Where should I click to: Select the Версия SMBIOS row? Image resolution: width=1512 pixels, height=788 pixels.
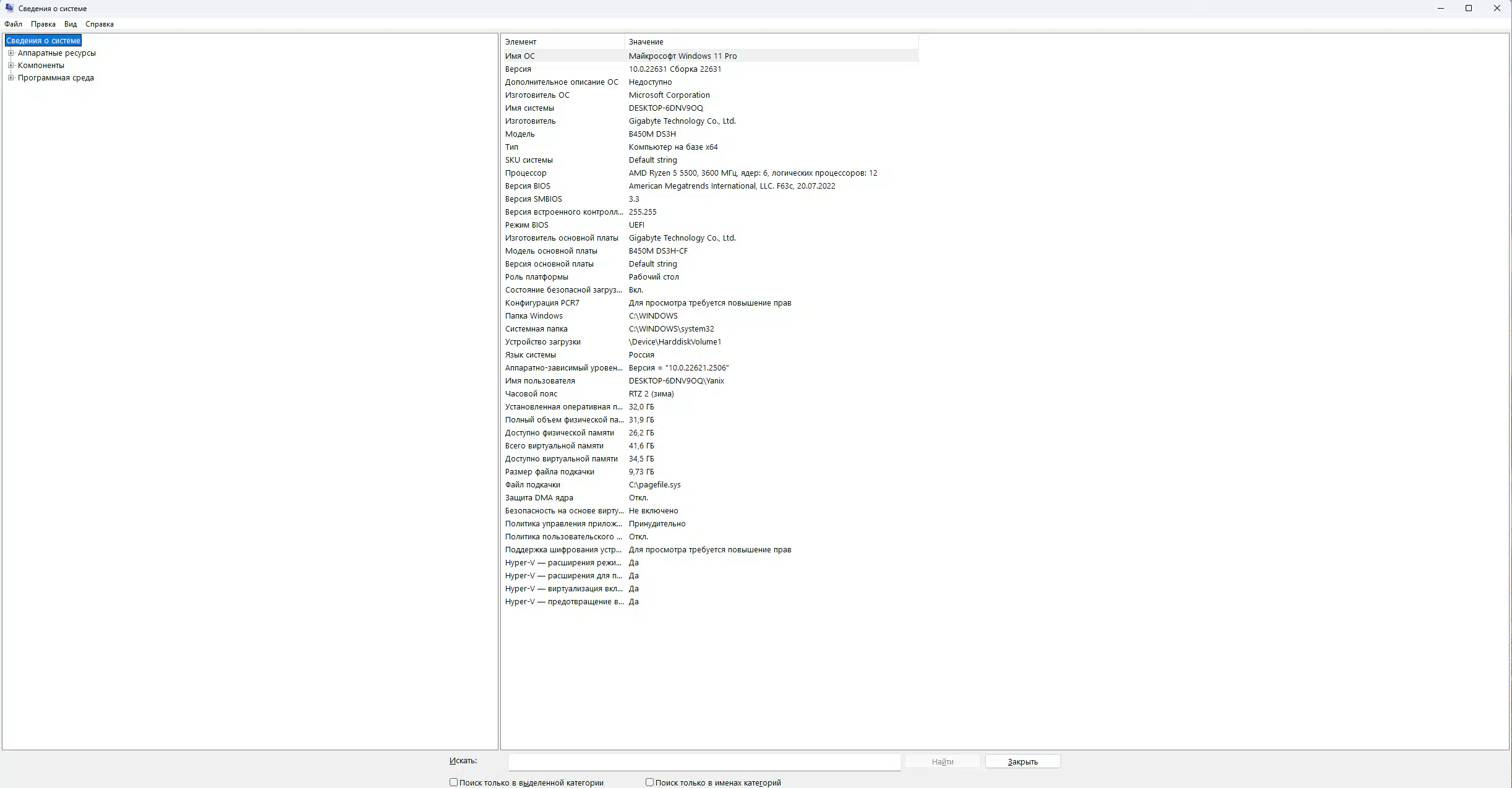(710, 199)
